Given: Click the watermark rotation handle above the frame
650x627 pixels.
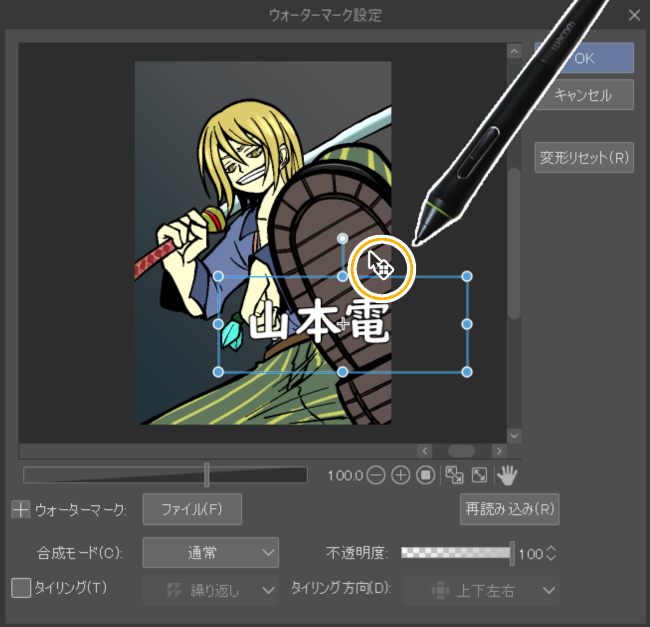Looking at the screenshot, I should (x=342, y=238).
